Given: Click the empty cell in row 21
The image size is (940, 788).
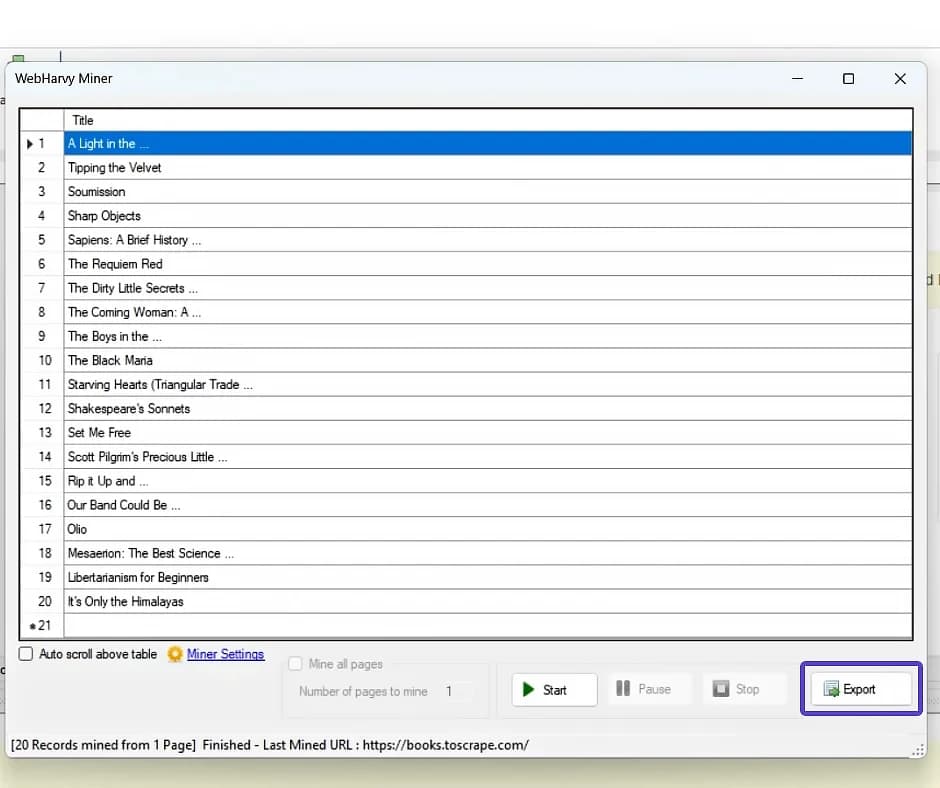Looking at the screenshot, I should coord(487,626).
